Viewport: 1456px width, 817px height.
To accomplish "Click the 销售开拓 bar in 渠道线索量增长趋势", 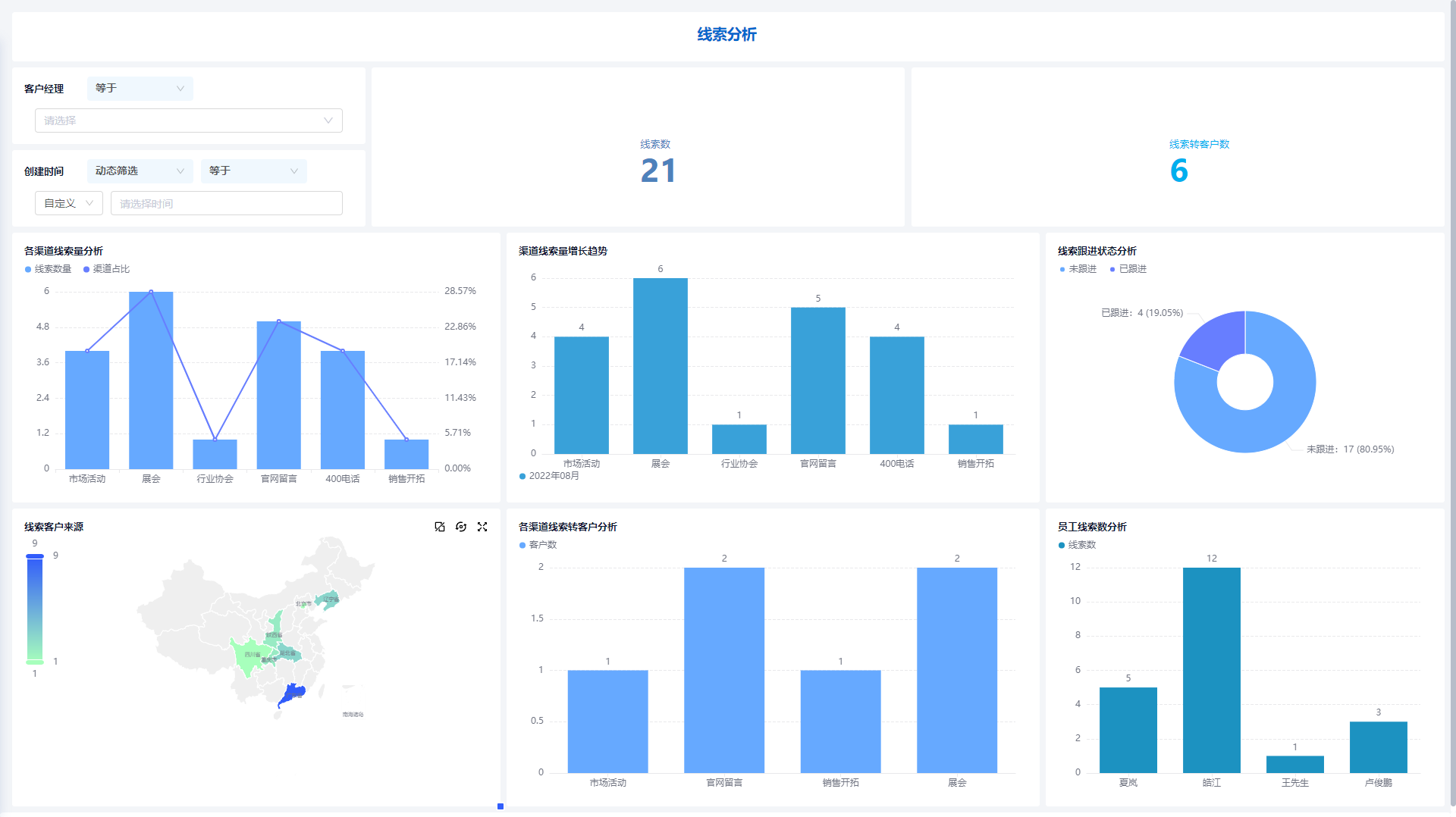I will coord(976,440).
